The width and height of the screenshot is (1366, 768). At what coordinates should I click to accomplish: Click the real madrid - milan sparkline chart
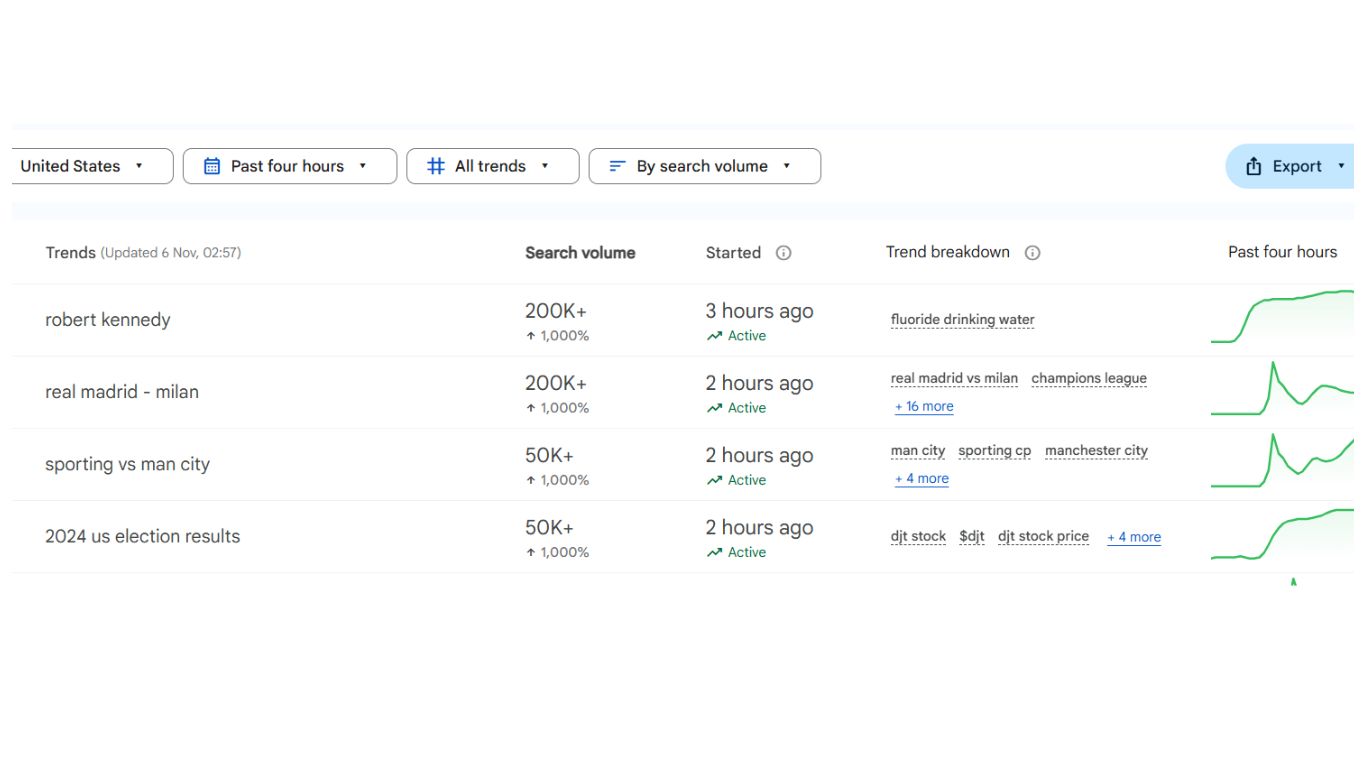tap(1282, 388)
